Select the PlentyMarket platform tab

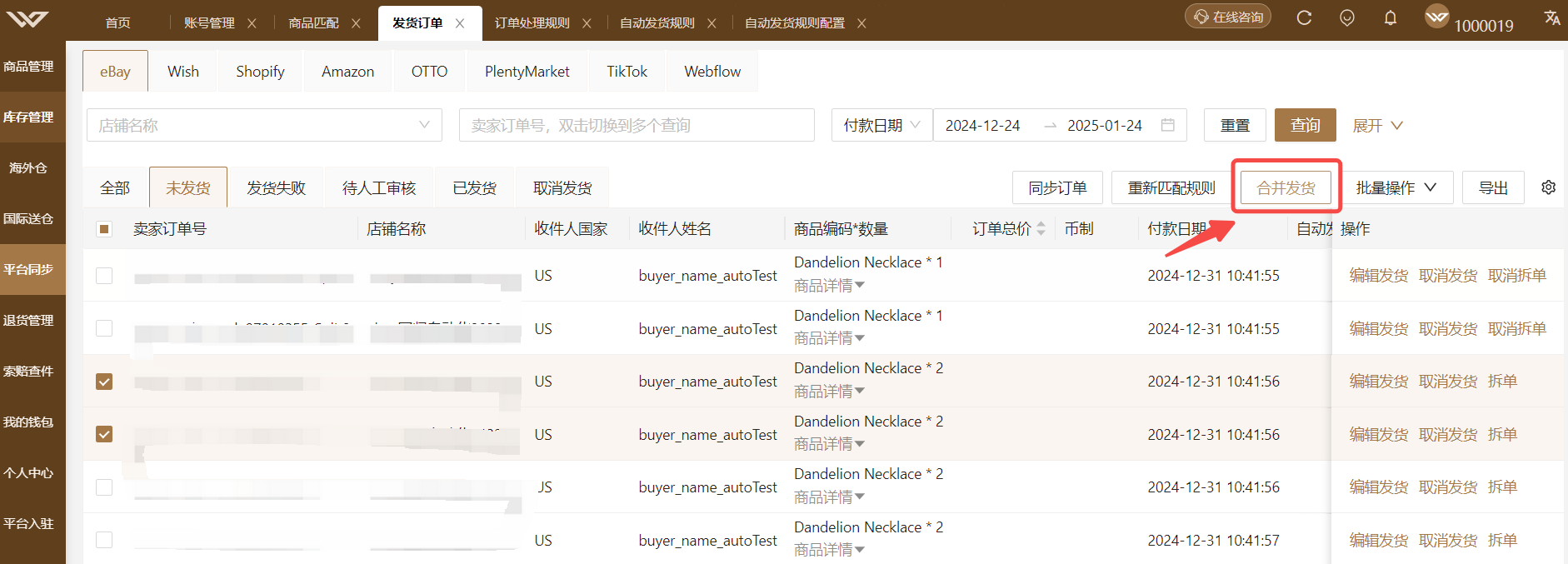(527, 71)
